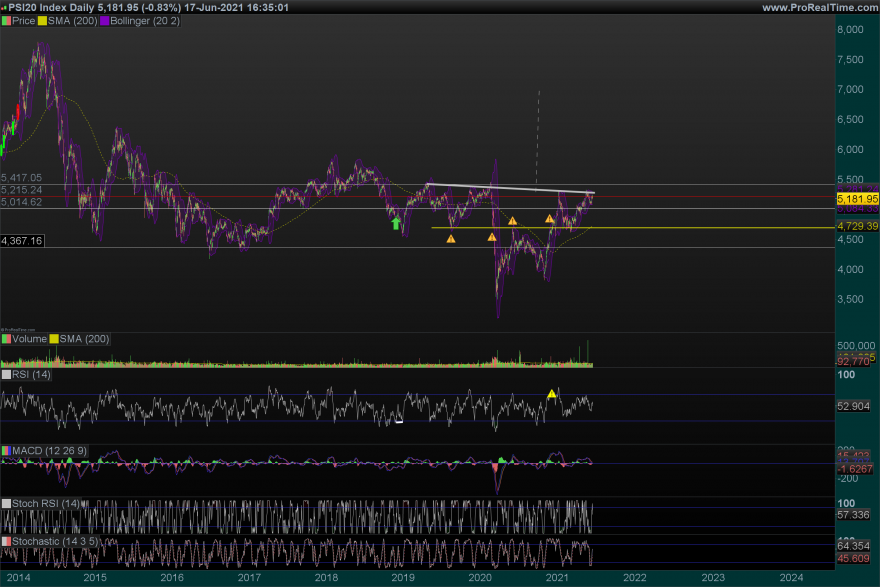Click the www.ProRealTime.com link
Screen dimensions: 880x587
click(x=819, y=7)
